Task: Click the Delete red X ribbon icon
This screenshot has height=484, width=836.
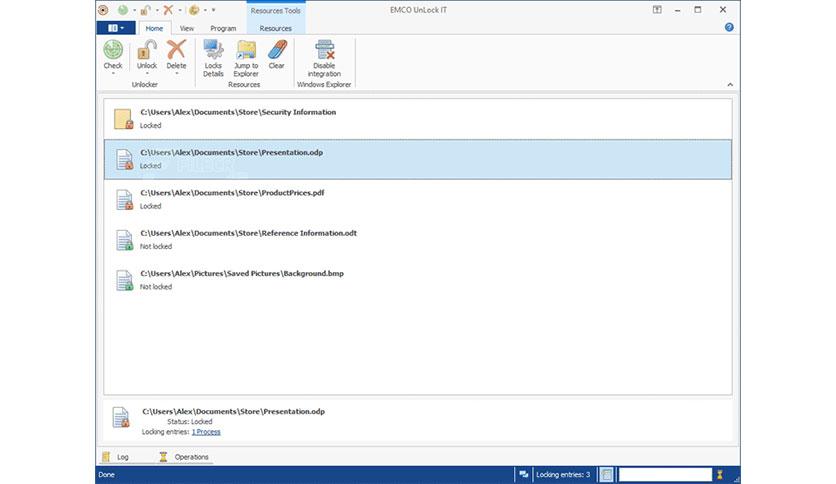Action: point(176,50)
